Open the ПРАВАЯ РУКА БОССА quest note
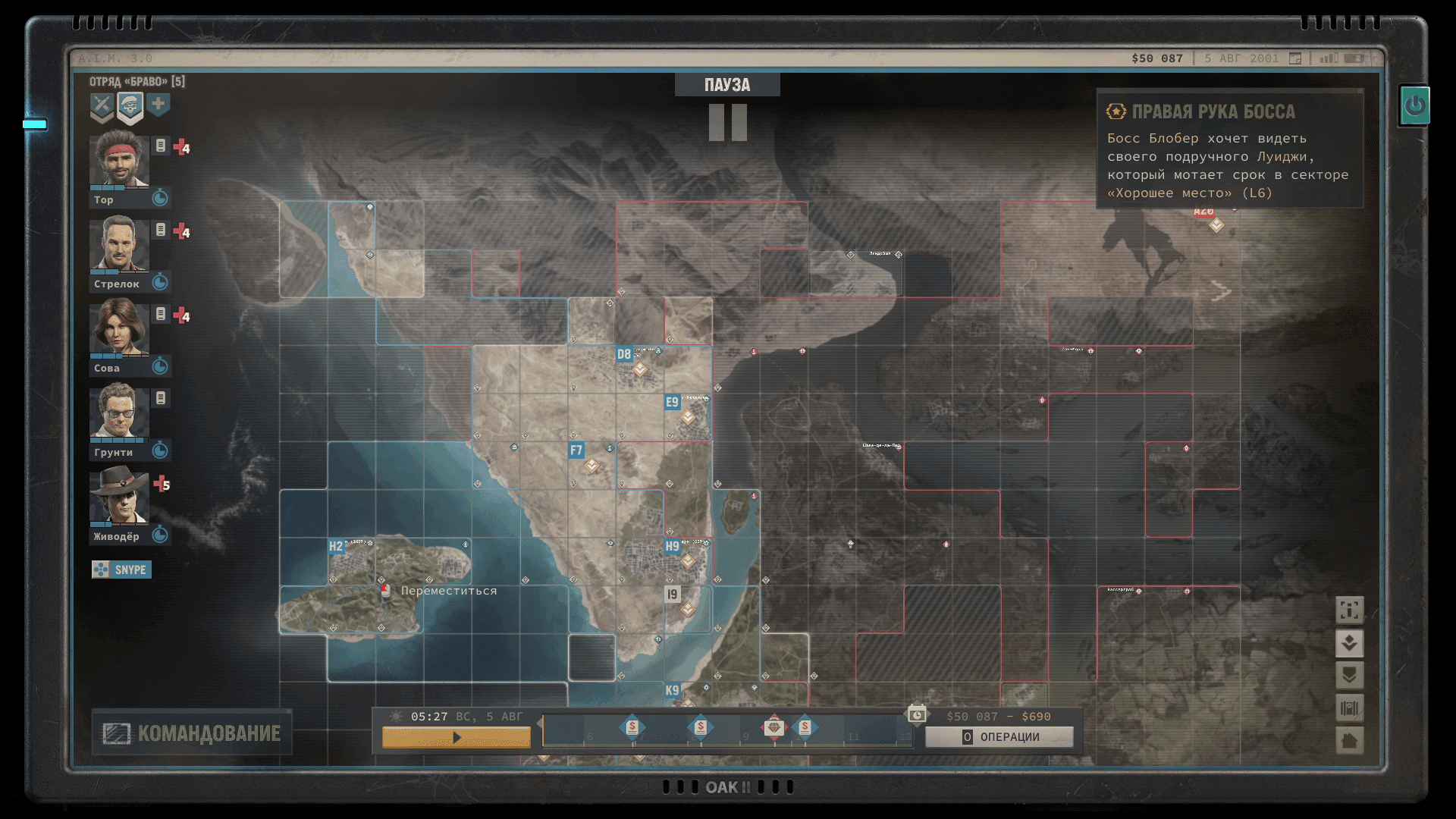The width and height of the screenshot is (1456, 819). (x=1230, y=149)
